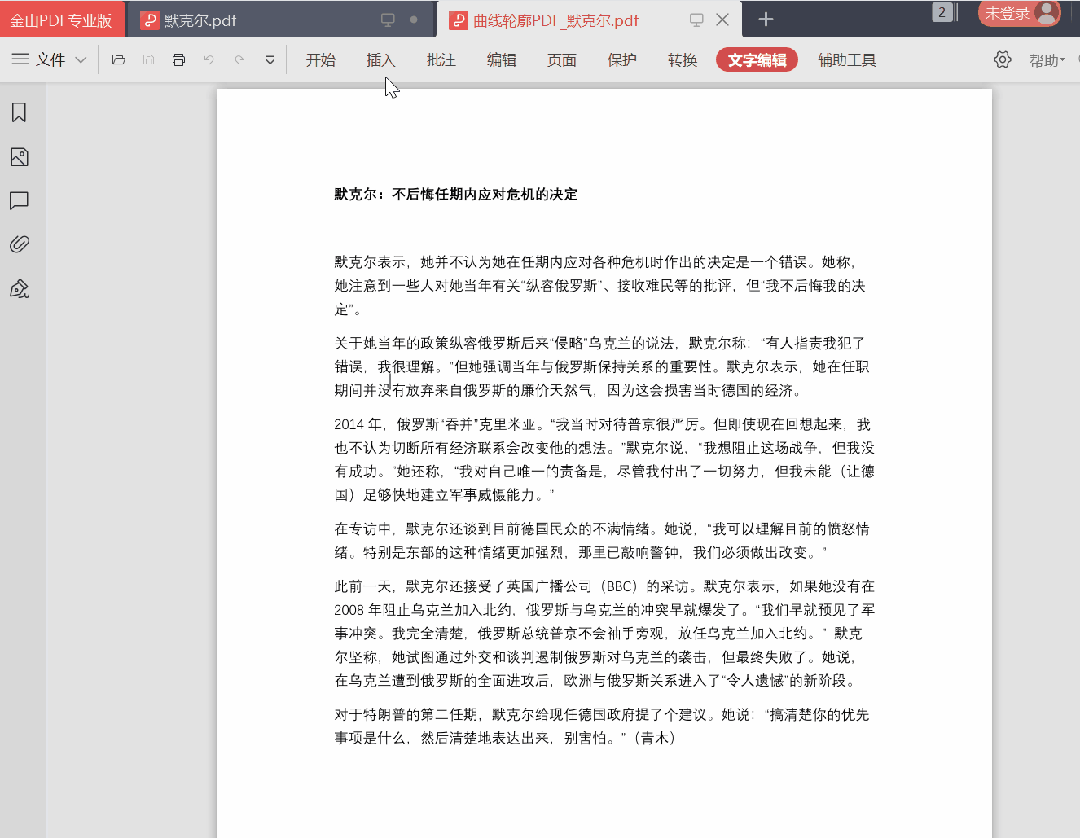Image resolution: width=1080 pixels, height=838 pixels.
Task: Switch to the 默克尔.pdf document tab
Action: [200, 20]
